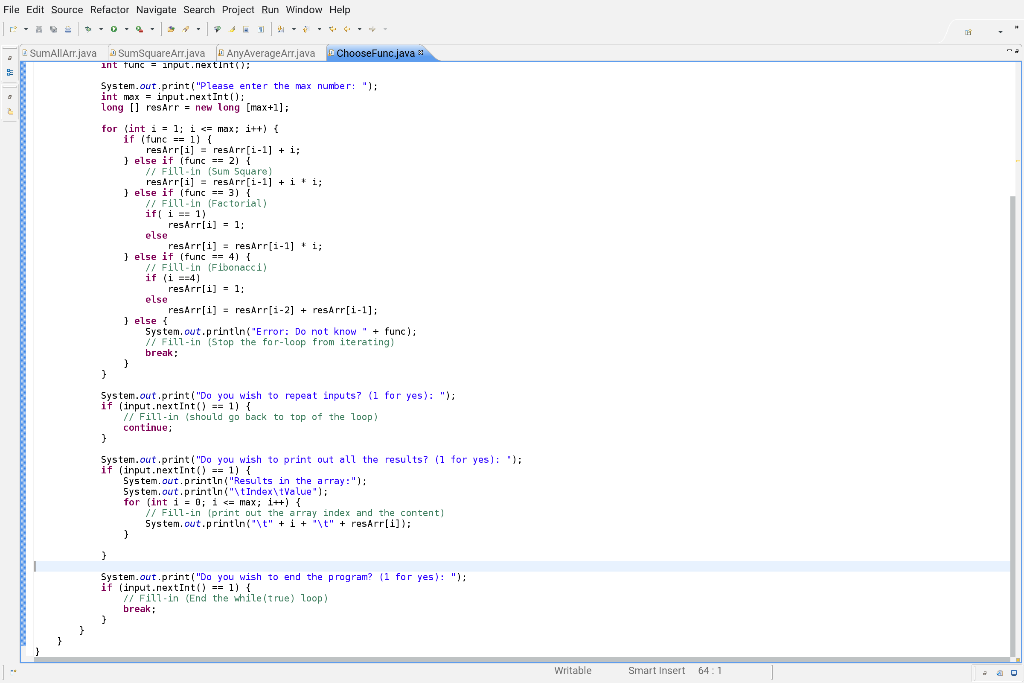
Task: Run the program with the green Run icon
Action: point(113,28)
